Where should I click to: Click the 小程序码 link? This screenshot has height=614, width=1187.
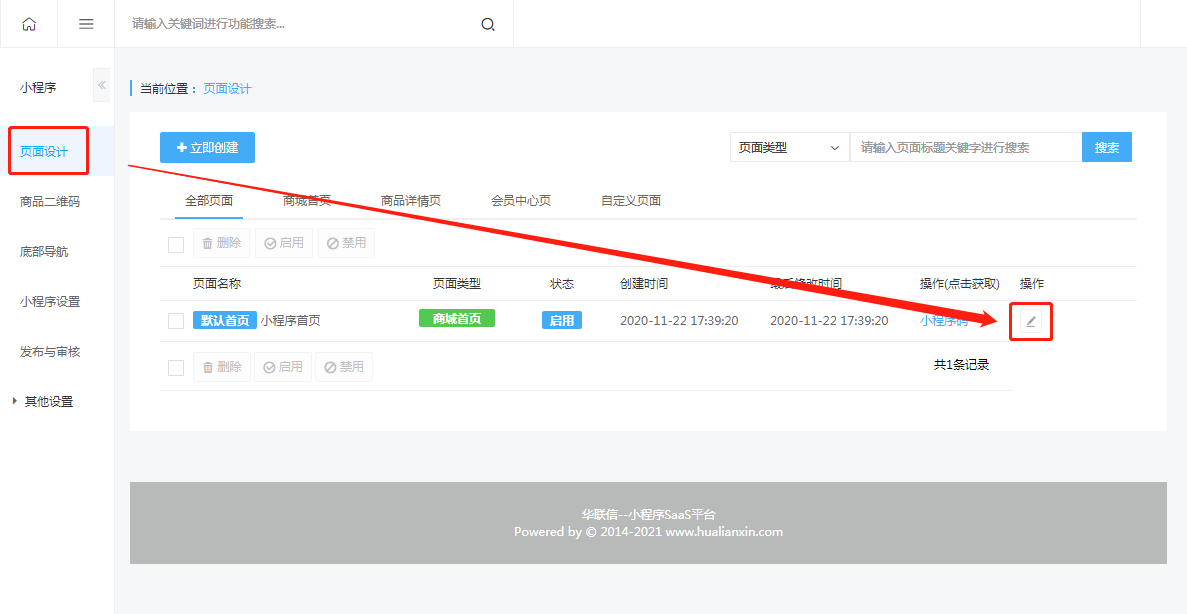(x=944, y=320)
